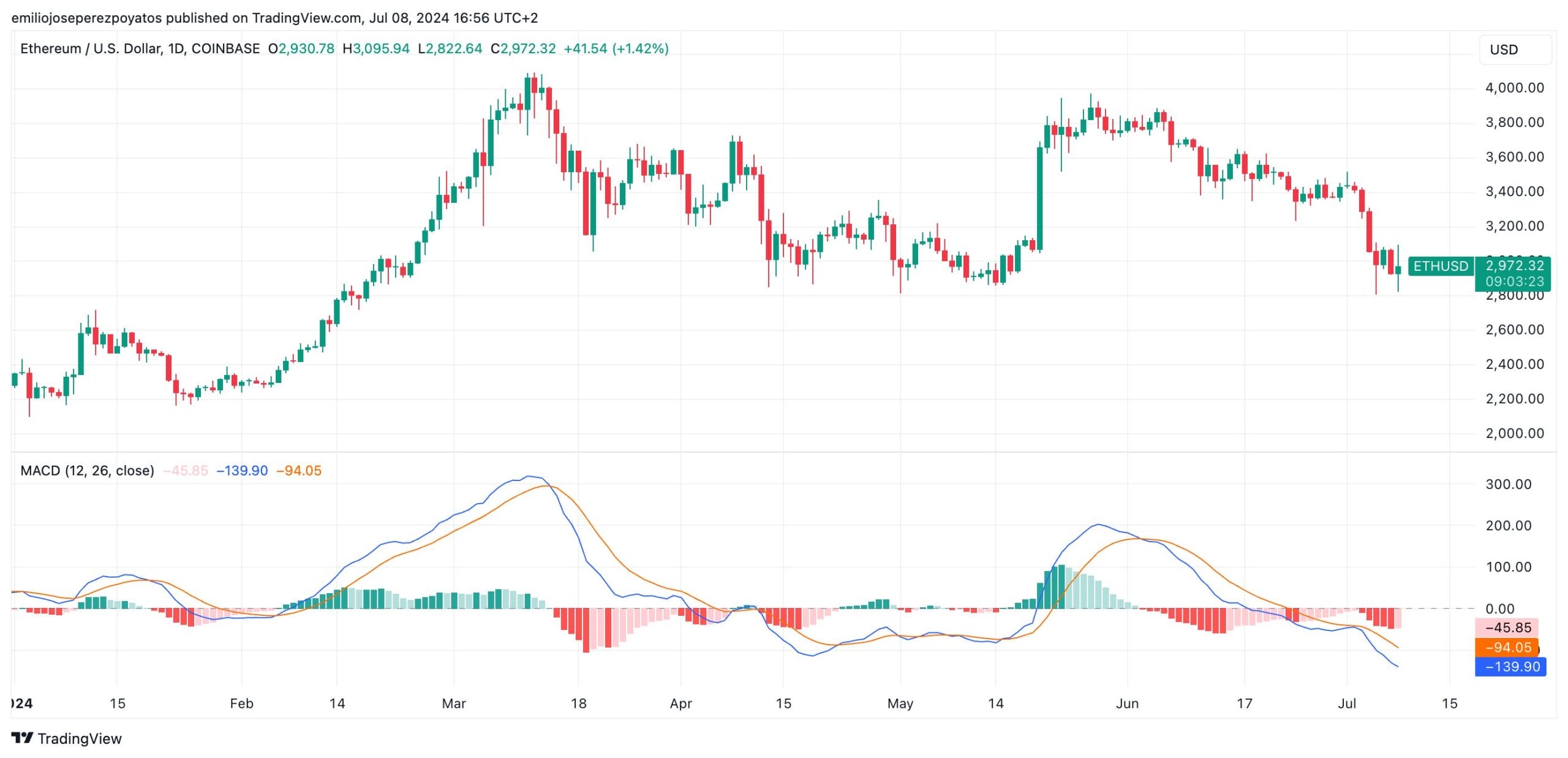Click the 2,000.00 price scale label
The height and width of the screenshot is (758, 1568).
point(1515,433)
